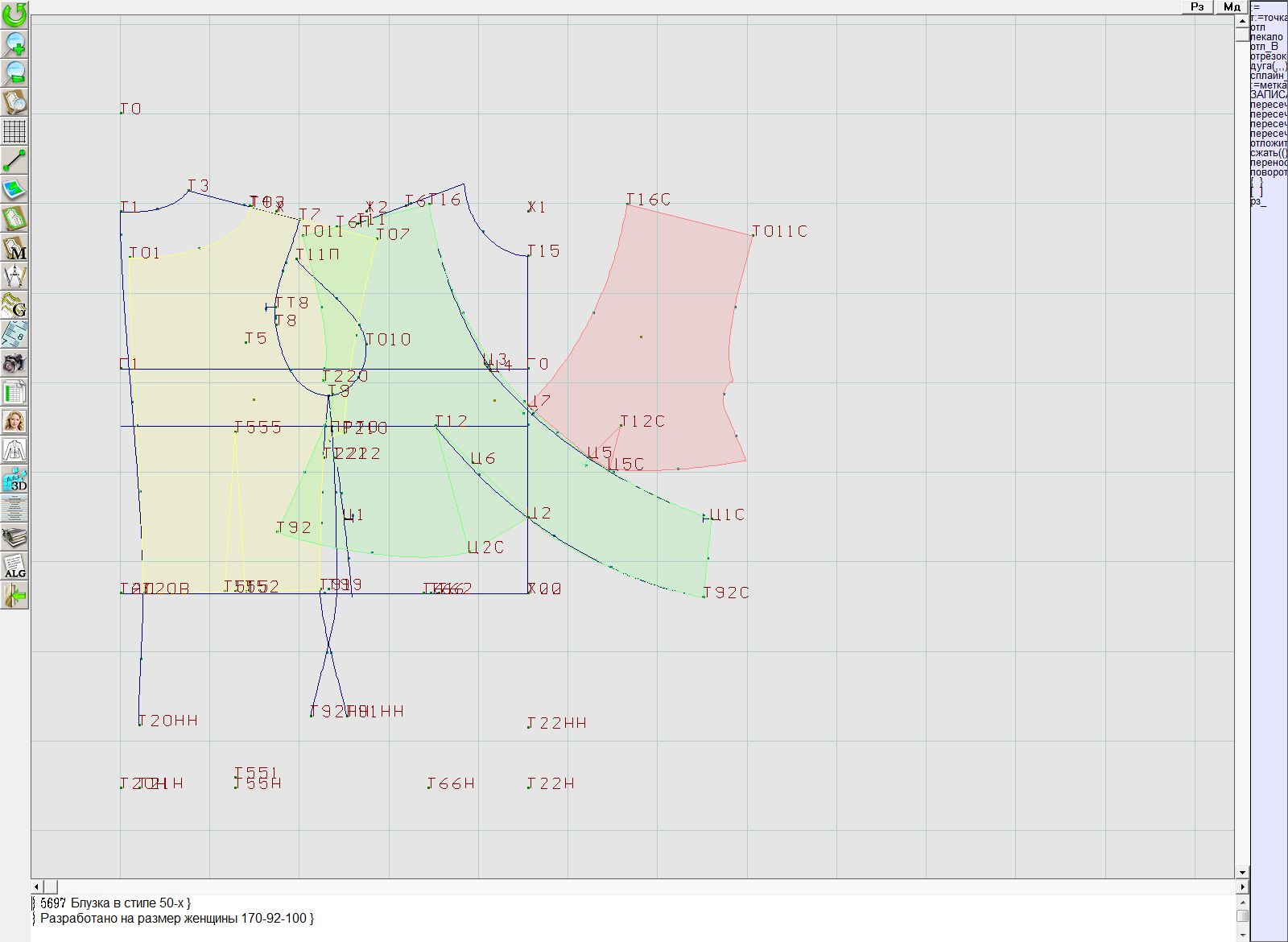Click the green refresh arrow icon

pyautogui.click(x=14, y=14)
